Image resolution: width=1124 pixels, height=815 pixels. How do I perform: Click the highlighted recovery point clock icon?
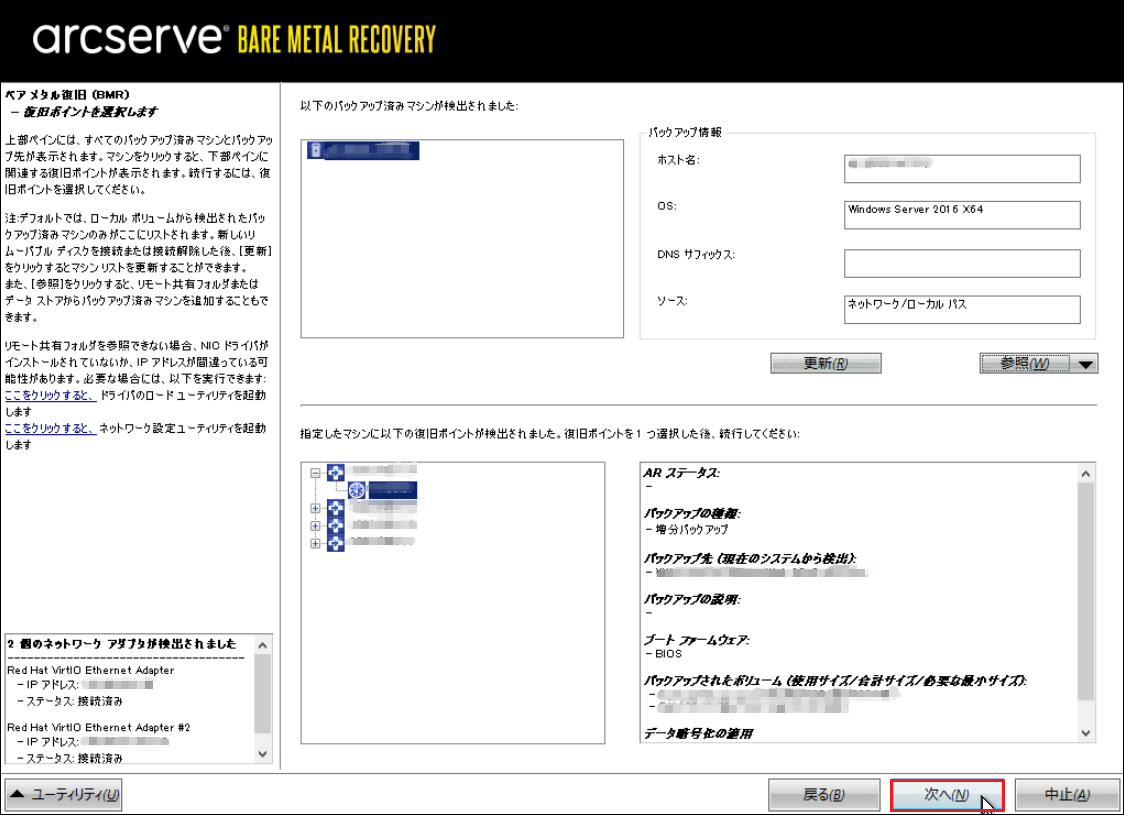tap(357, 490)
